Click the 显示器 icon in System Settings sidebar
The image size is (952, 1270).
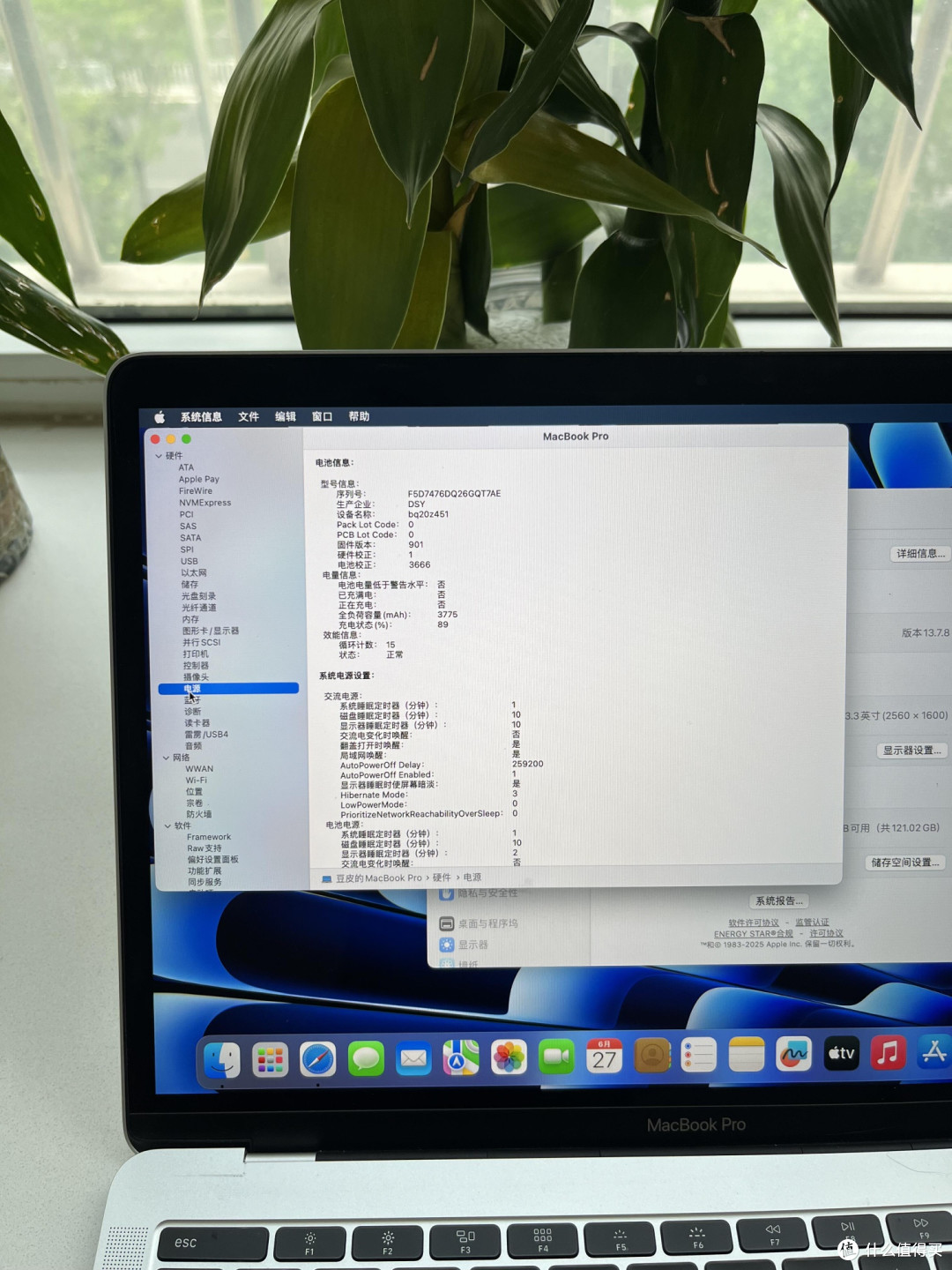point(447,945)
